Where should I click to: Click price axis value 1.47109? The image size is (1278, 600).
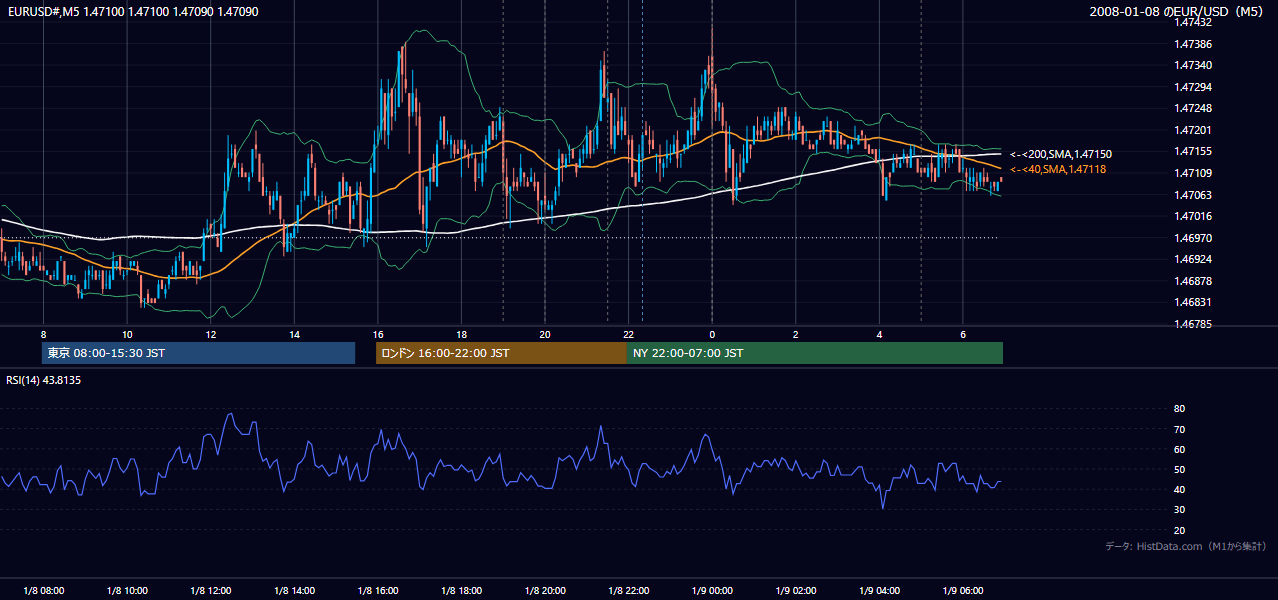(1193, 173)
